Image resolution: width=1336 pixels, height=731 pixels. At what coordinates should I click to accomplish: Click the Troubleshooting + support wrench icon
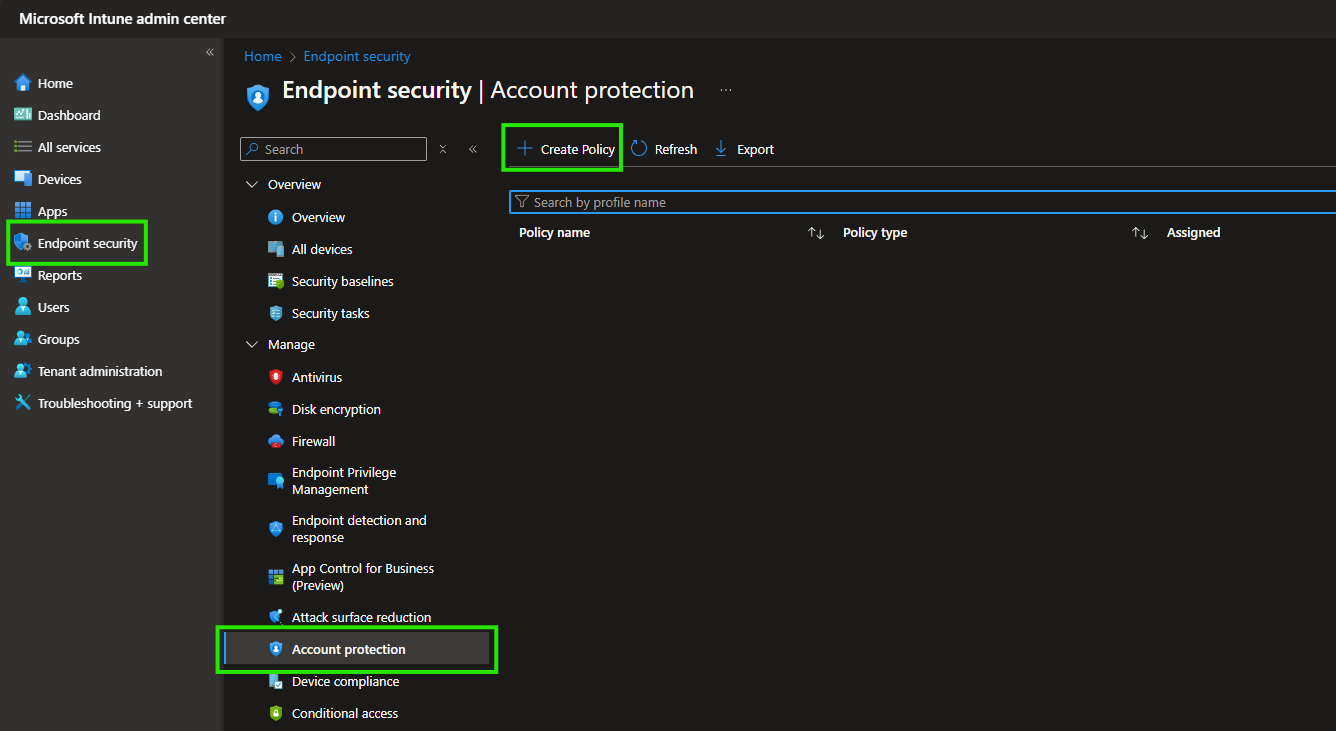(x=22, y=403)
